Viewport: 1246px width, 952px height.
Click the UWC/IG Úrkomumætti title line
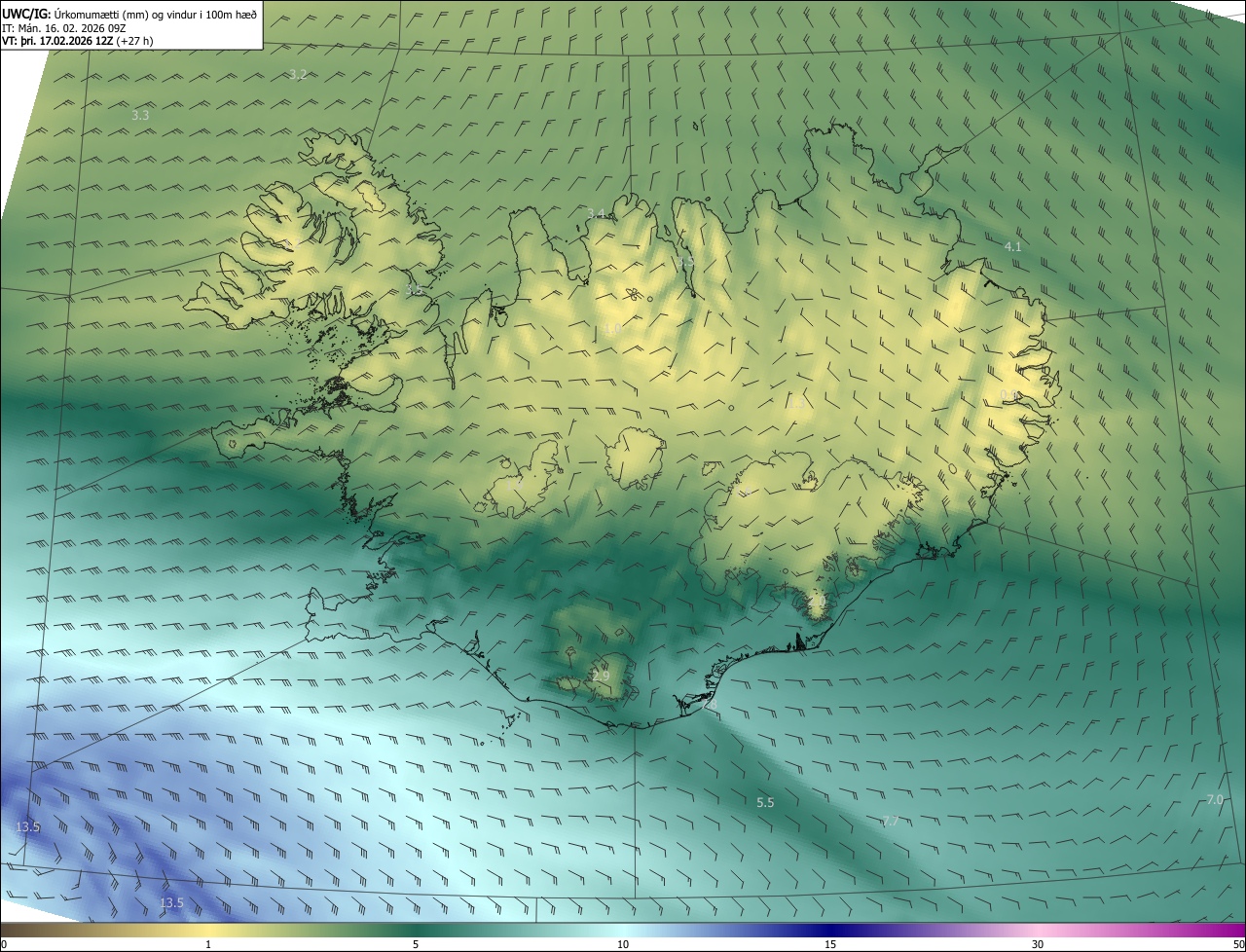129,13
